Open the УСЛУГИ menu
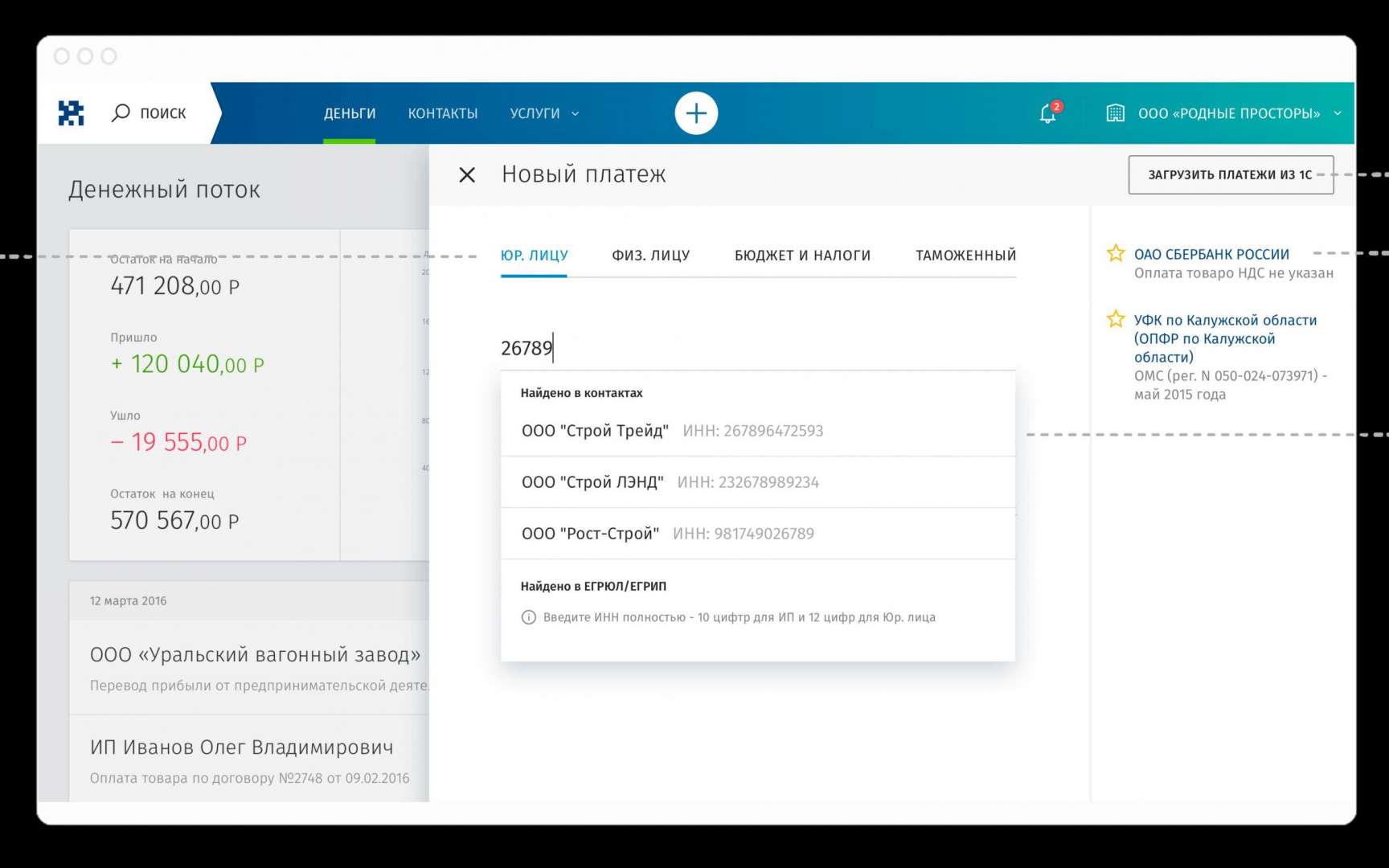Screen dimensions: 1389x868 (535, 113)
